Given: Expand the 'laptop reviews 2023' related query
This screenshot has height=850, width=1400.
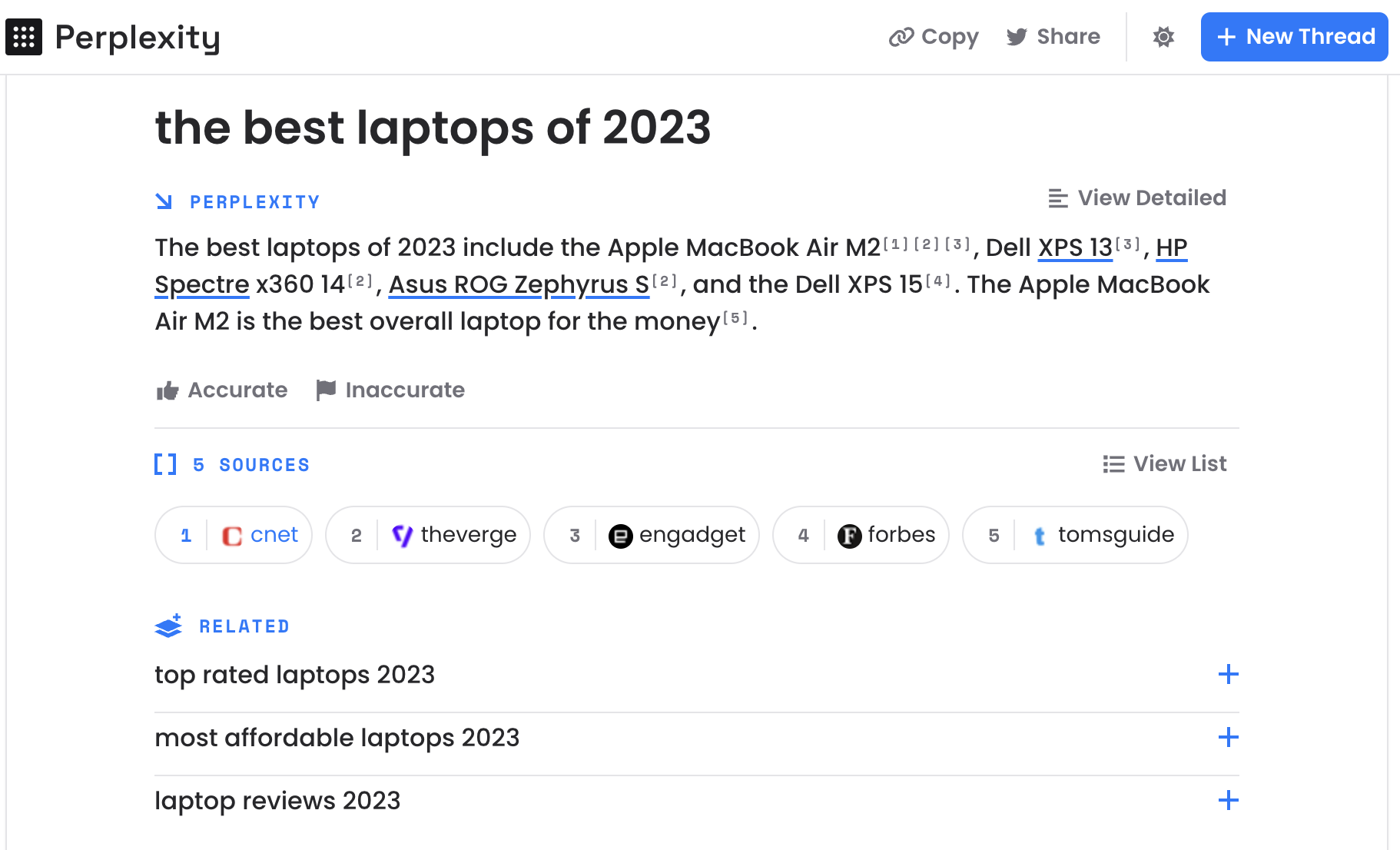Looking at the screenshot, I should (1228, 800).
